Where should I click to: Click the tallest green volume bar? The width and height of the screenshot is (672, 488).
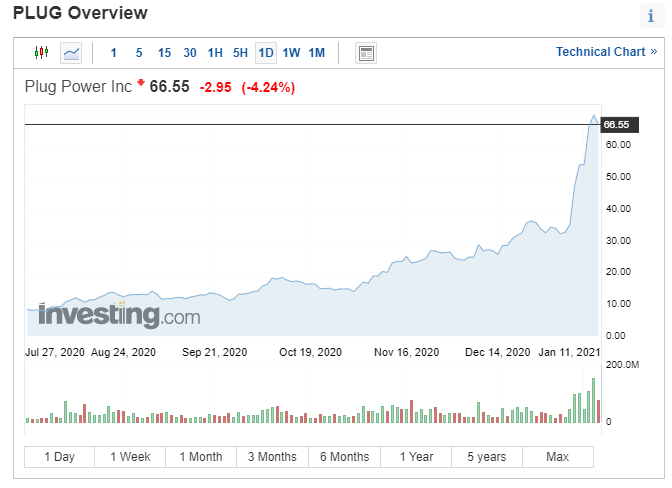(x=594, y=401)
